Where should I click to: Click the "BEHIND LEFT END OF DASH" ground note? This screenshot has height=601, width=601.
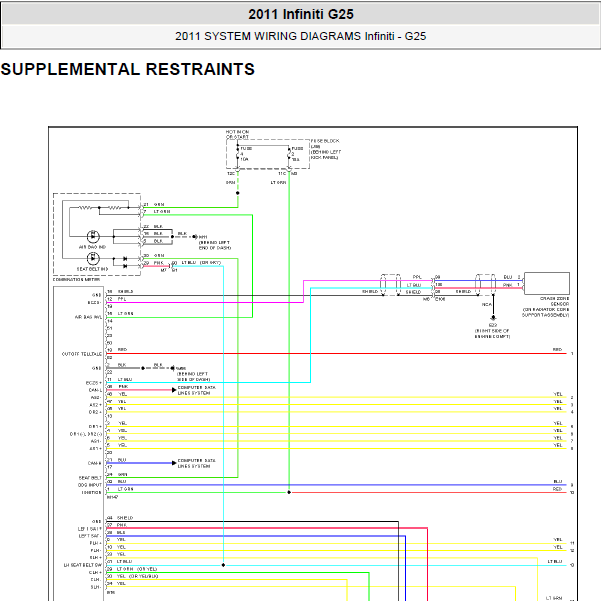215,245
